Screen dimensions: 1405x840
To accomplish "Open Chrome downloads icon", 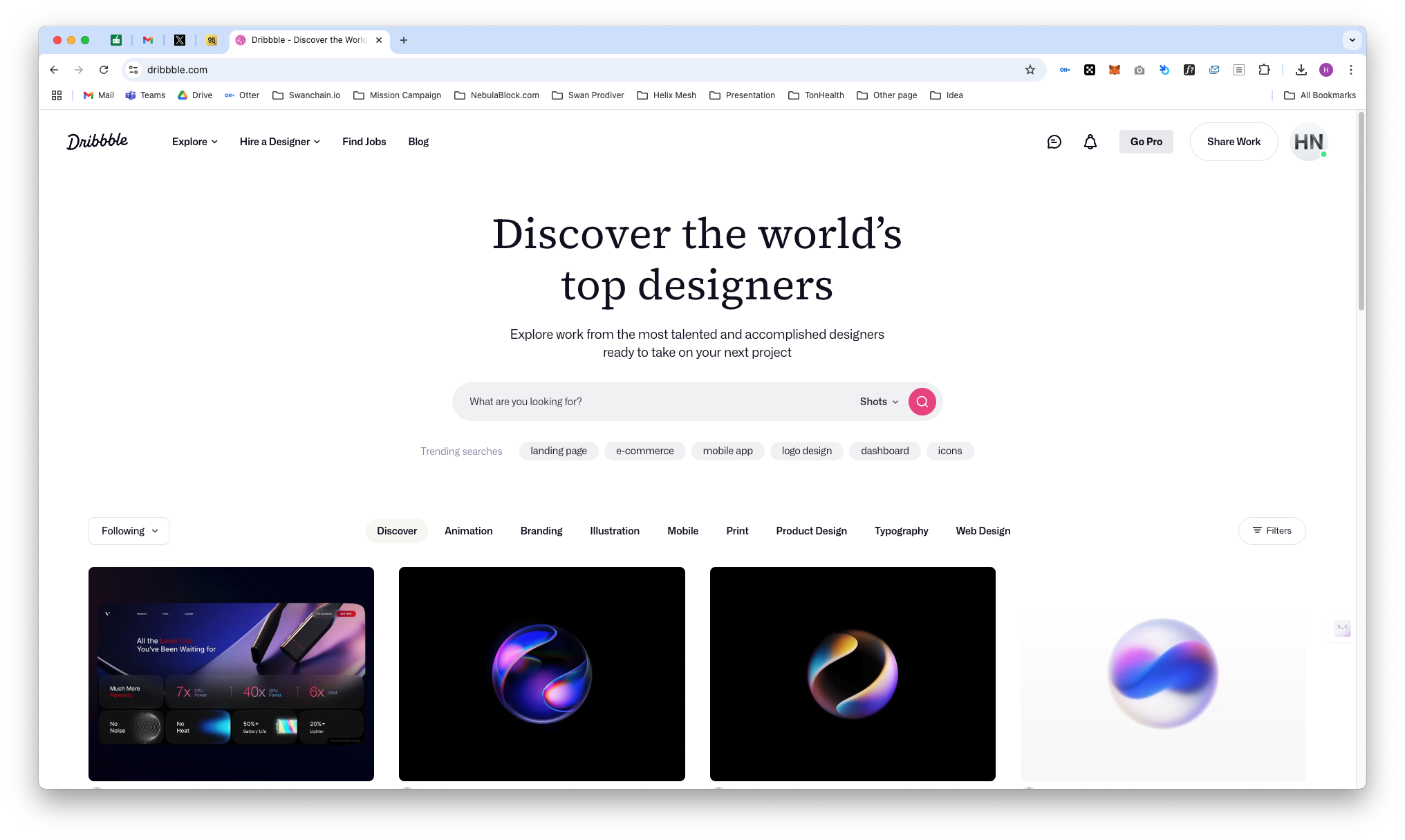I will pyautogui.click(x=1301, y=70).
